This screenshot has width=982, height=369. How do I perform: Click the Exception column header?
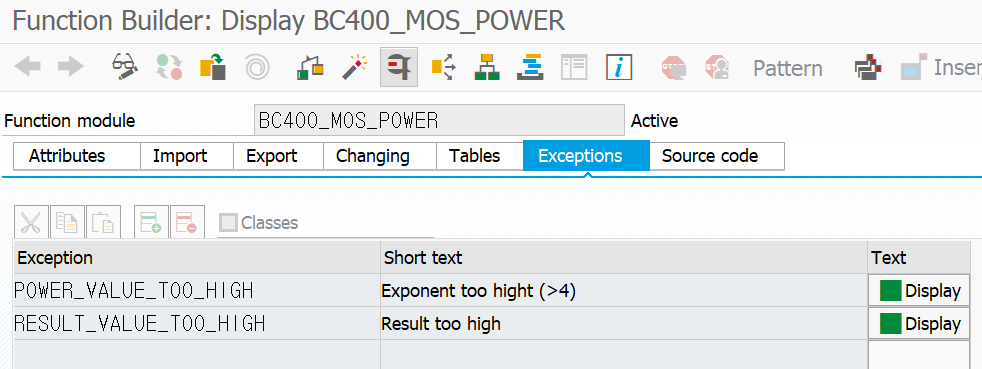click(x=197, y=257)
